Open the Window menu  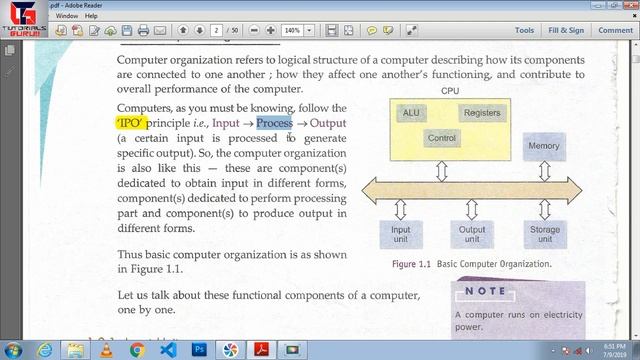click(67, 16)
